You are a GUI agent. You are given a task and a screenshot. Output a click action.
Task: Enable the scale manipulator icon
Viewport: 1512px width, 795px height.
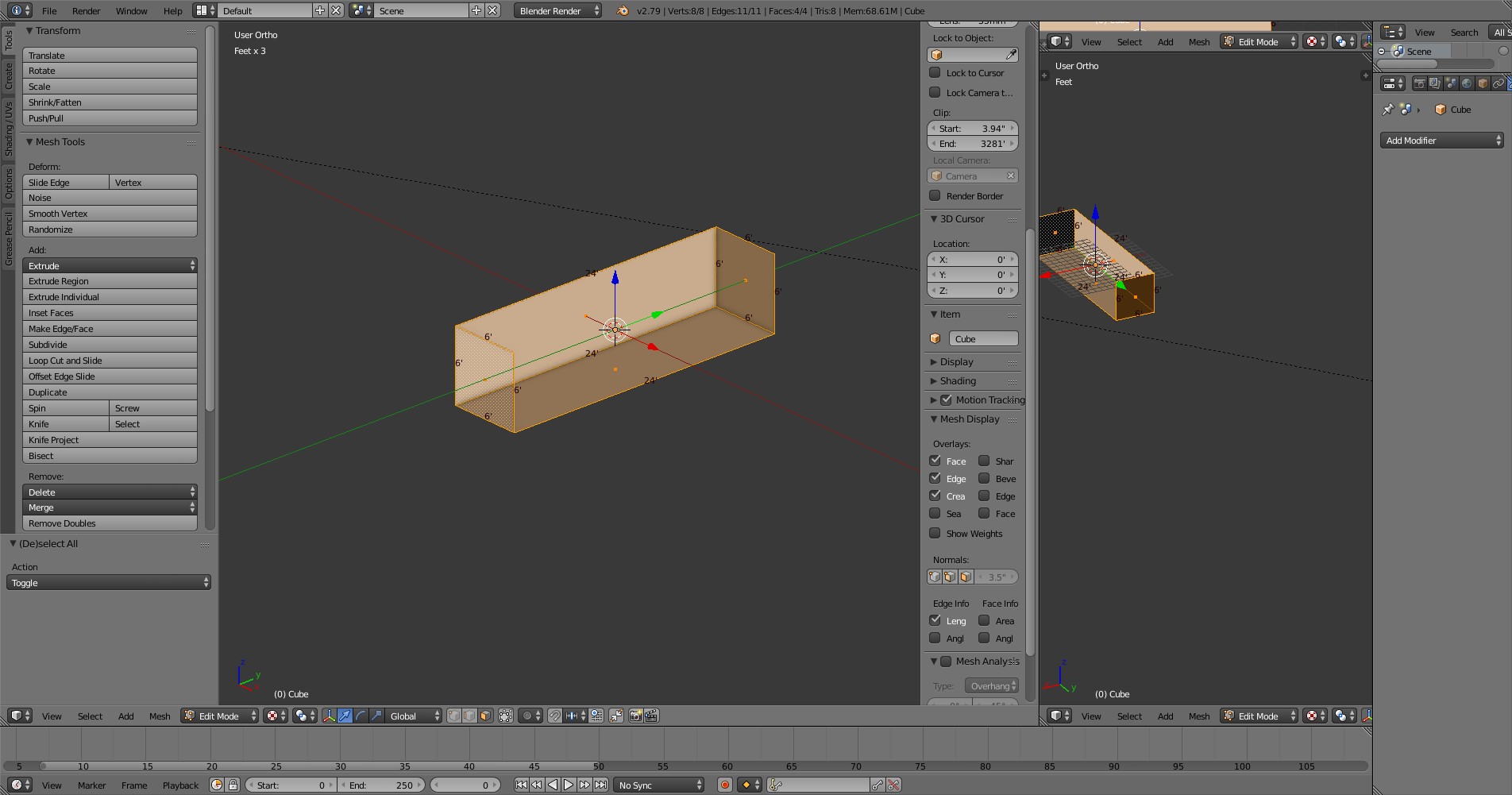[x=376, y=716]
